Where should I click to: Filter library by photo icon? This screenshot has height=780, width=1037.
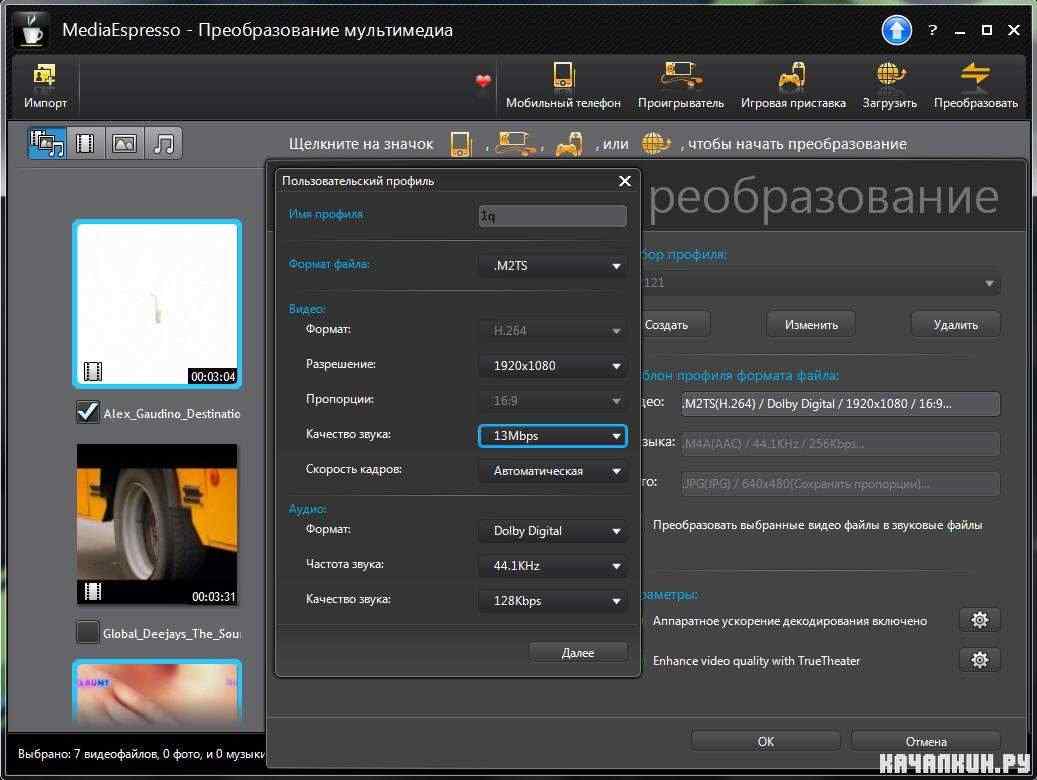pyautogui.click(x=124, y=143)
